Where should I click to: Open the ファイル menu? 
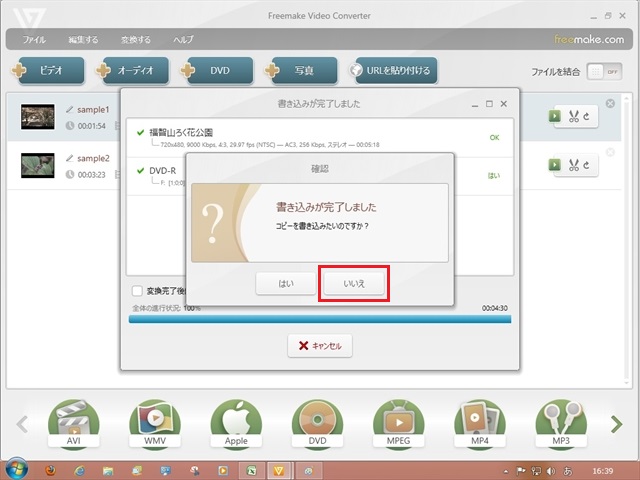(x=34, y=40)
